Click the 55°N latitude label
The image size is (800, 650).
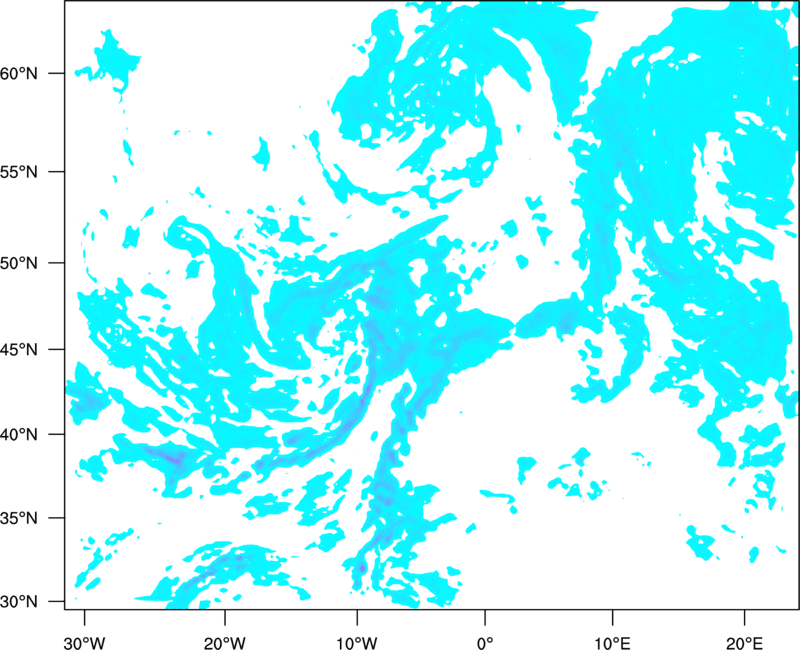click(19, 172)
